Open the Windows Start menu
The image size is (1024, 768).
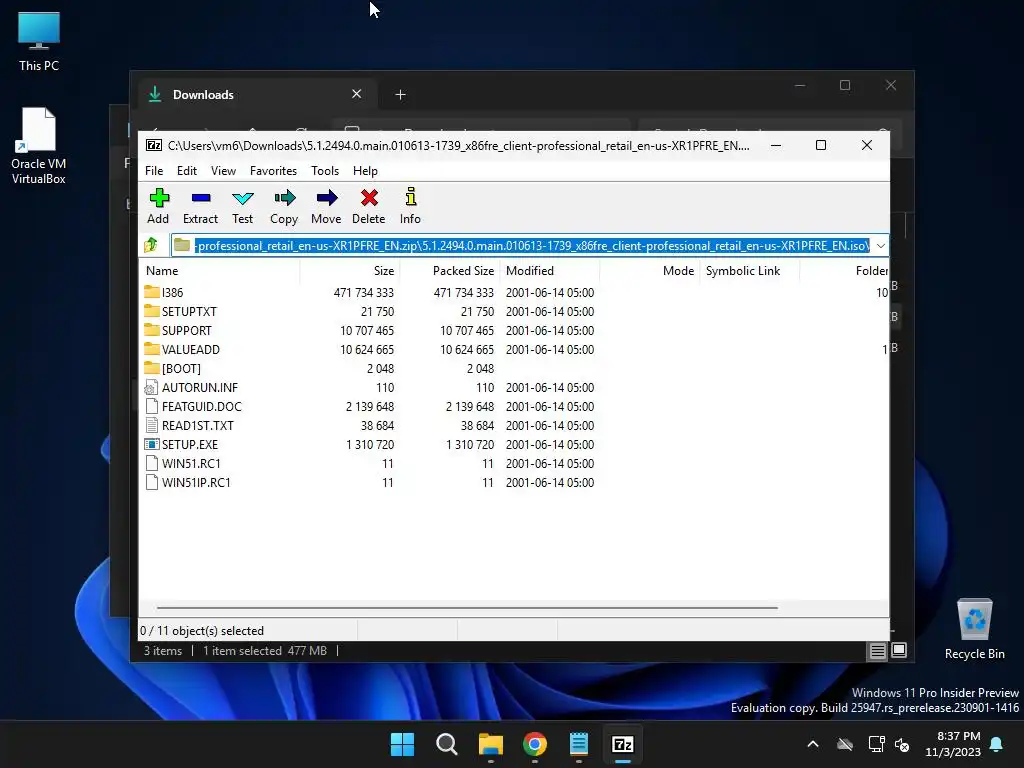pyautogui.click(x=402, y=744)
